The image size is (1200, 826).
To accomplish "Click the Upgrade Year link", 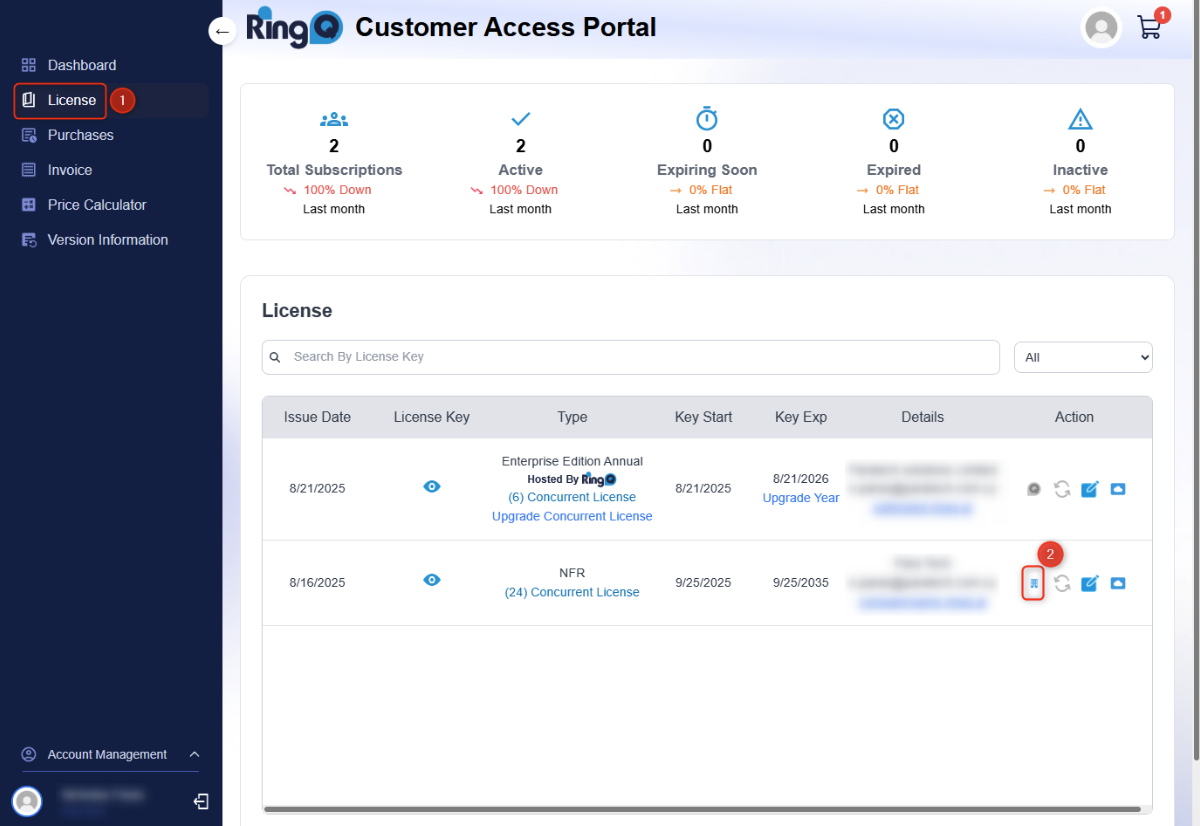I will (x=800, y=497).
